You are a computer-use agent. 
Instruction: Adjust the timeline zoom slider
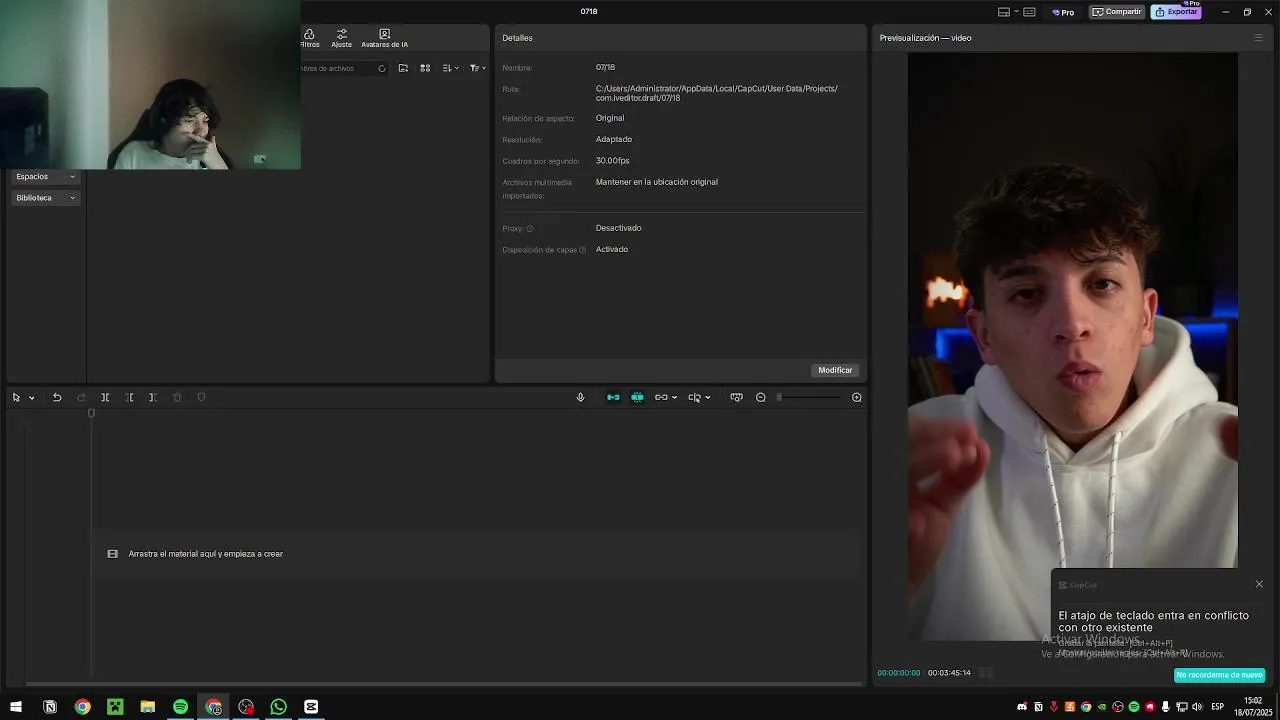pos(809,397)
